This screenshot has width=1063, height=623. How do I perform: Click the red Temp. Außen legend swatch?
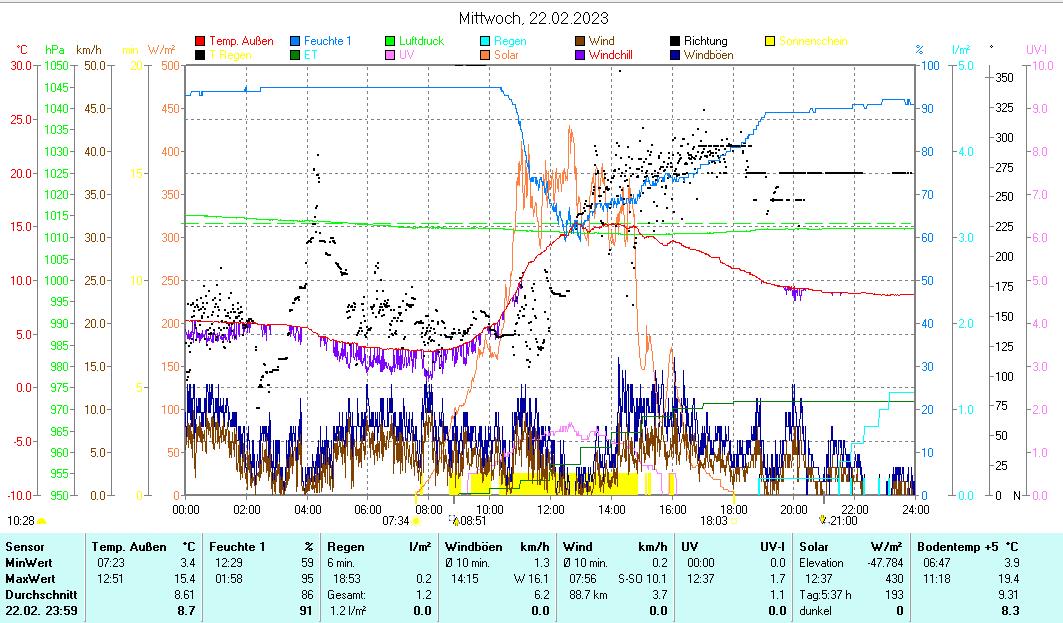201,41
